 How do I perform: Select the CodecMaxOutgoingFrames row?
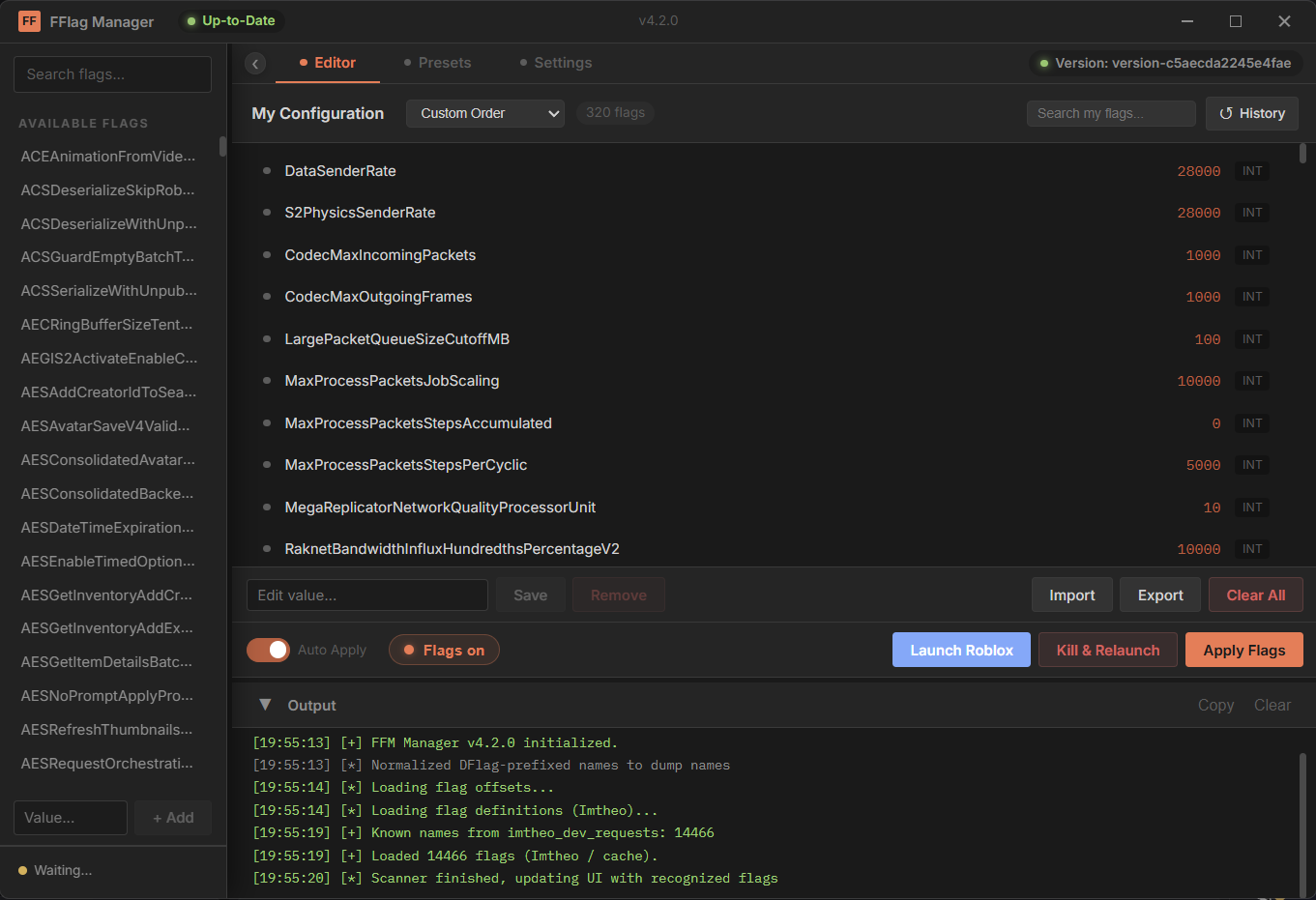point(766,297)
